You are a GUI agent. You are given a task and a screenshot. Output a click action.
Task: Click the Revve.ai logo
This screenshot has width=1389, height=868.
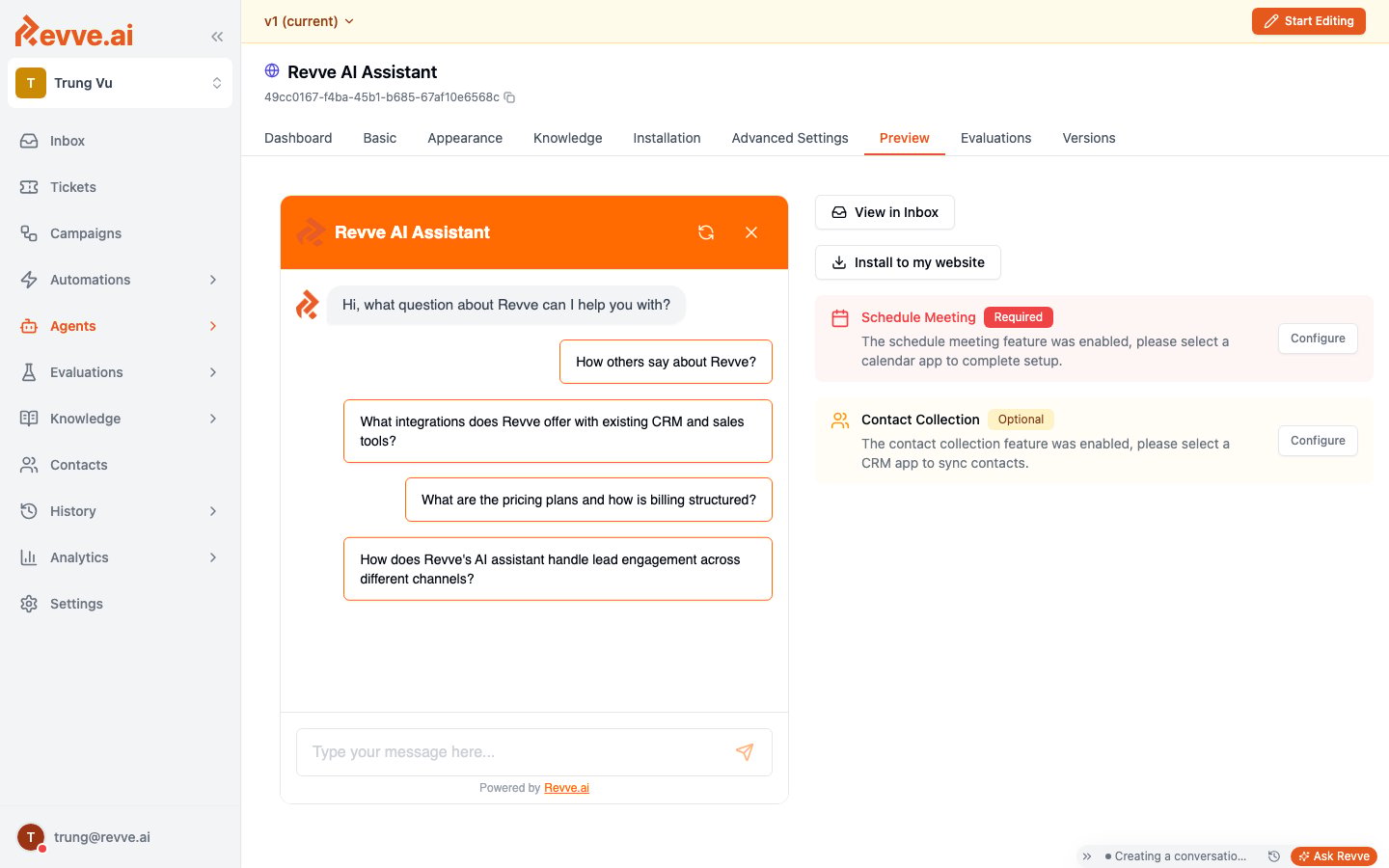pos(74,32)
